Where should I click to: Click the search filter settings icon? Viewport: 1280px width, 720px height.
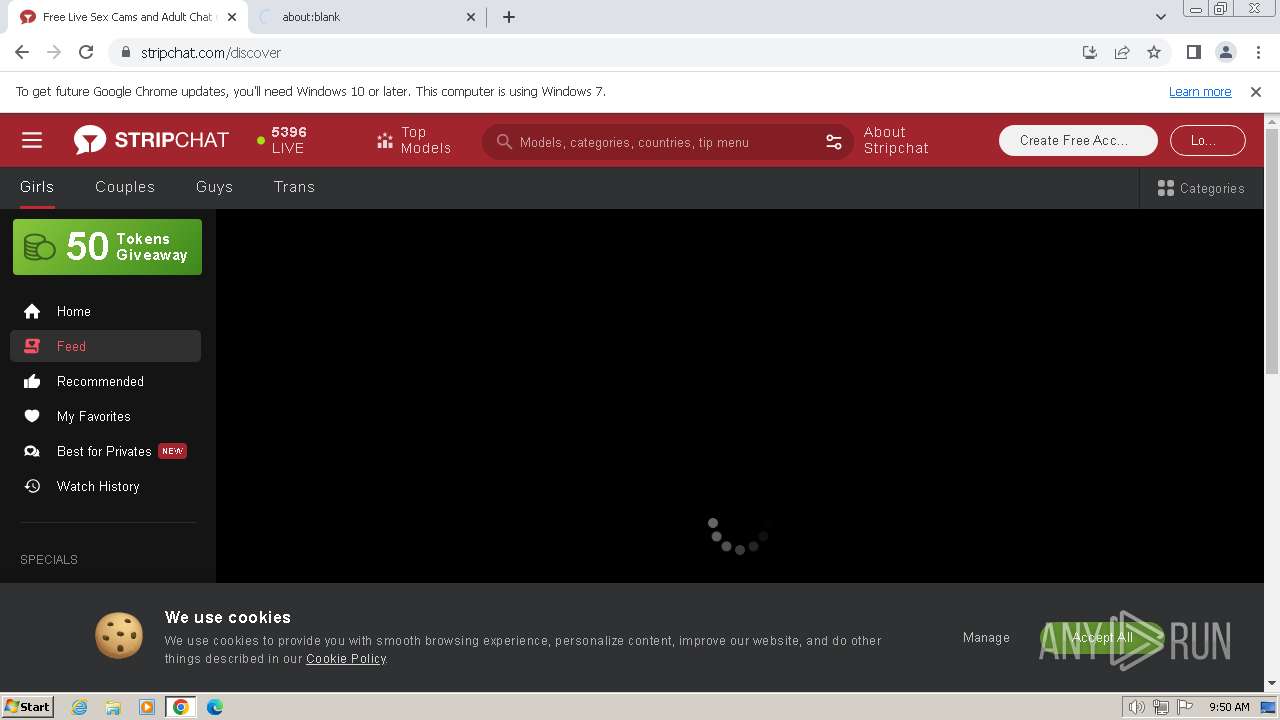(834, 142)
